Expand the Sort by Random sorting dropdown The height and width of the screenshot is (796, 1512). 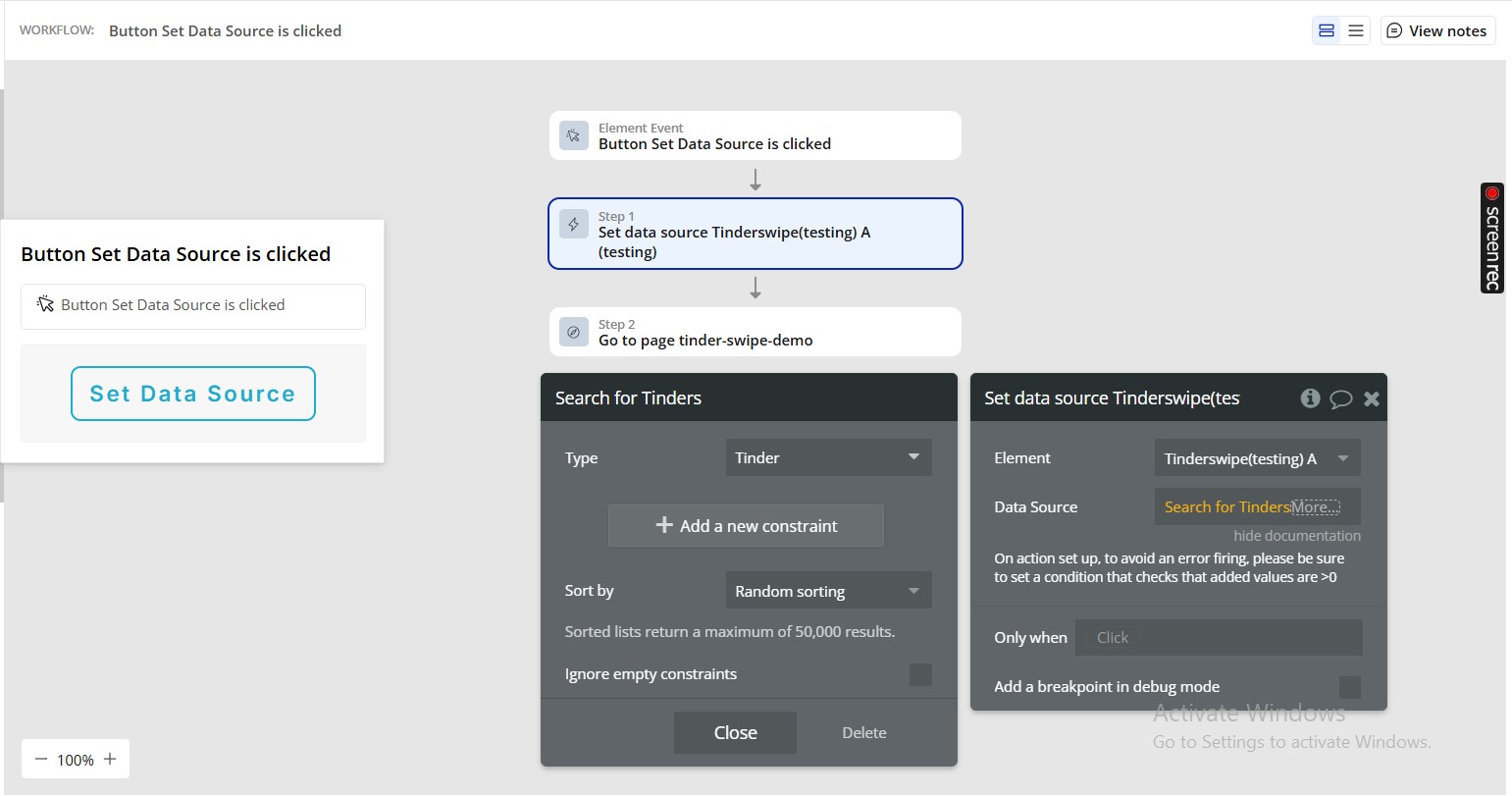click(828, 591)
